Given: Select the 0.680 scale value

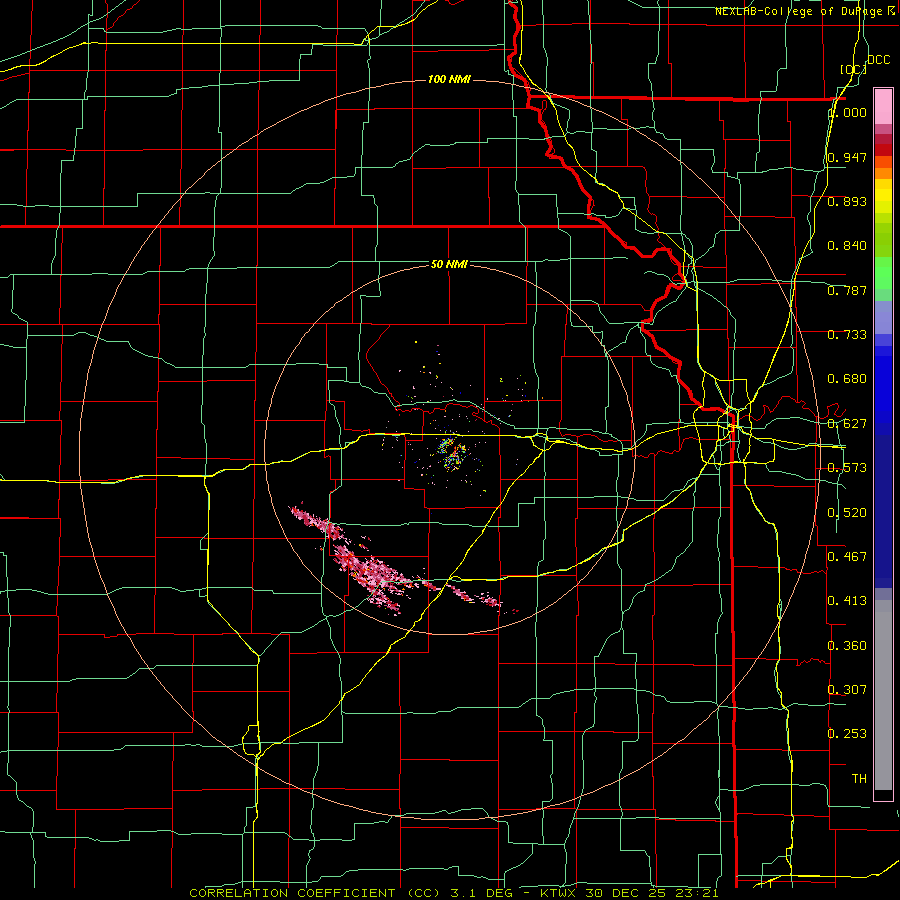Looking at the screenshot, I should (847, 379).
